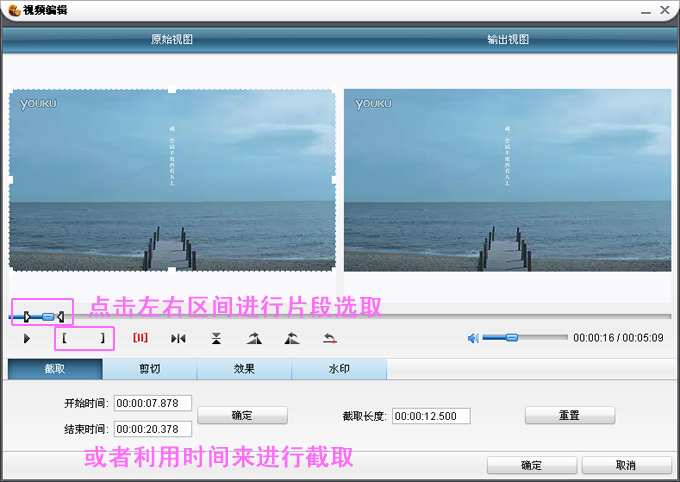Click the 00:00:16 / 00:05:09 time display
The image size is (680, 482).
pyautogui.click(x=618, y=338)
